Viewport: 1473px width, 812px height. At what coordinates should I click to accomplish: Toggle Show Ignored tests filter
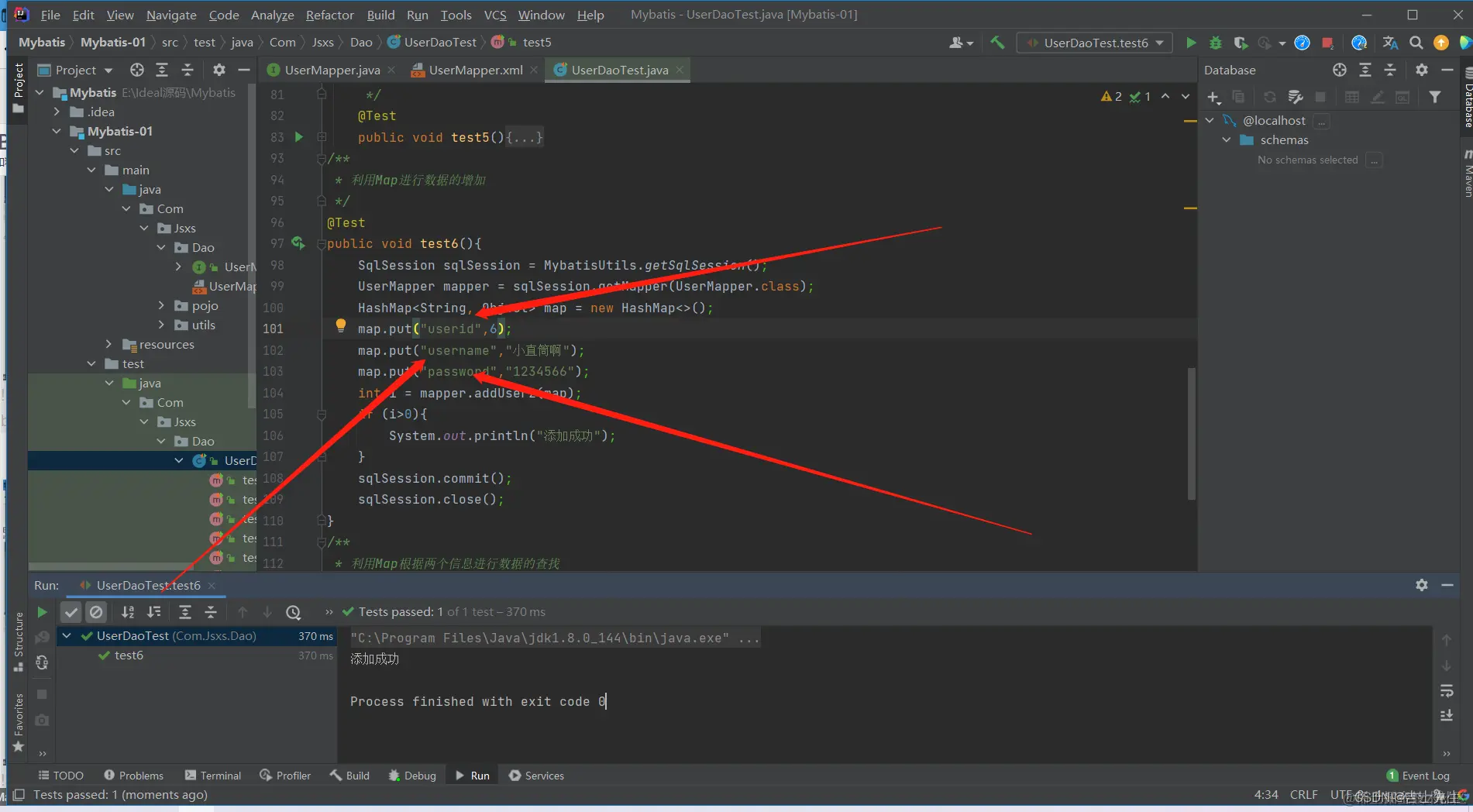coord(96,612)
